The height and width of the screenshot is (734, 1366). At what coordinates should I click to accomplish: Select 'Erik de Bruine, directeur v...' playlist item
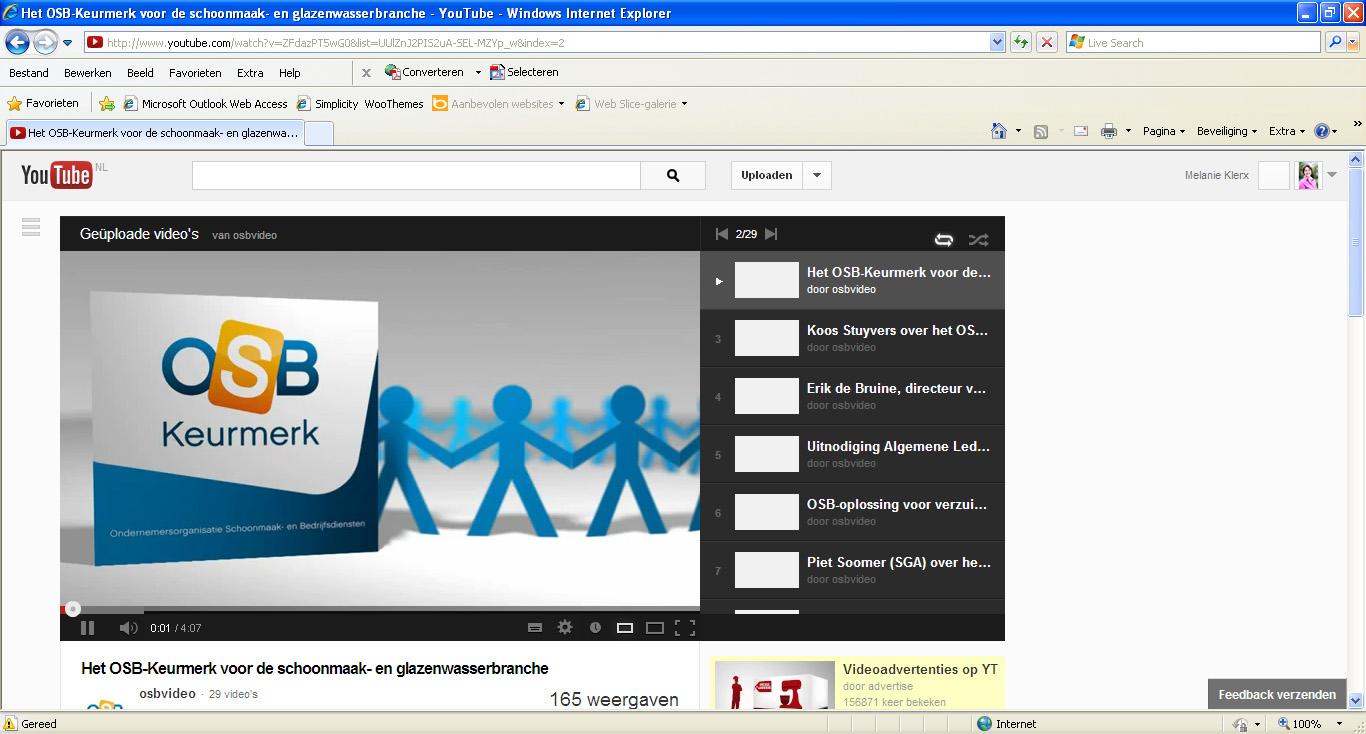pyautogui.click(x=852, y=396)
